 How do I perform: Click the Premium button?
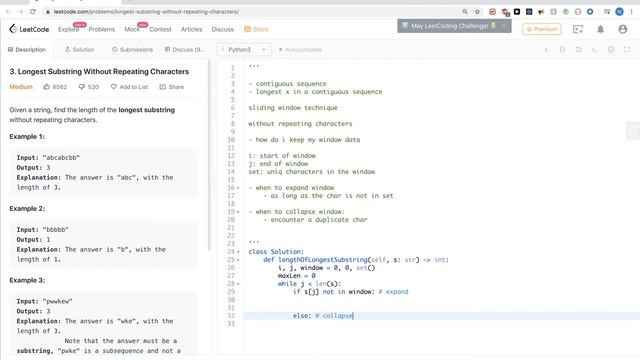pyautogui.click(x=542, y=29)
